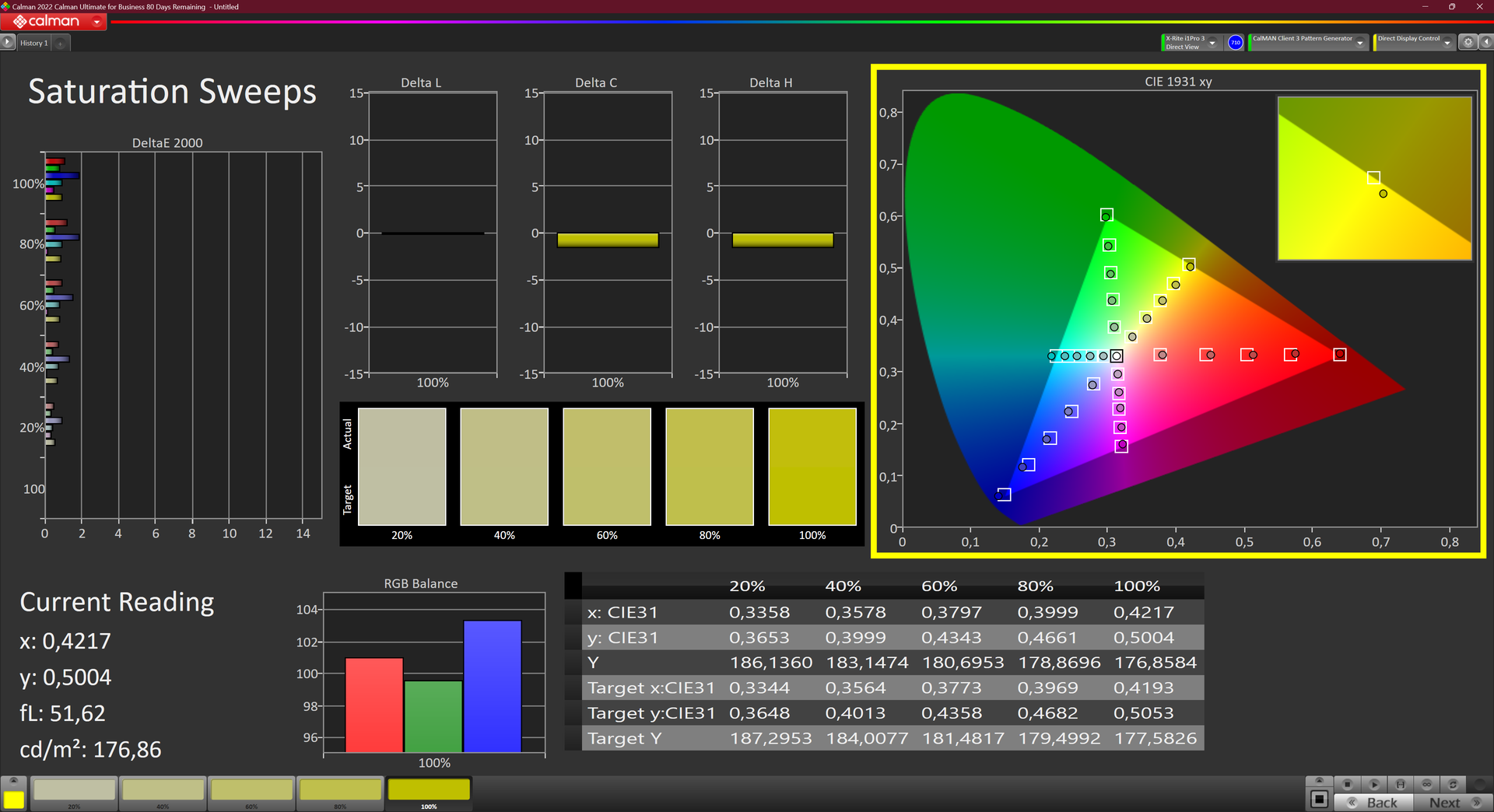Screen dimensions: 1494x812
Task: Click the read single play icon
Action: [x=1373, y=784]
